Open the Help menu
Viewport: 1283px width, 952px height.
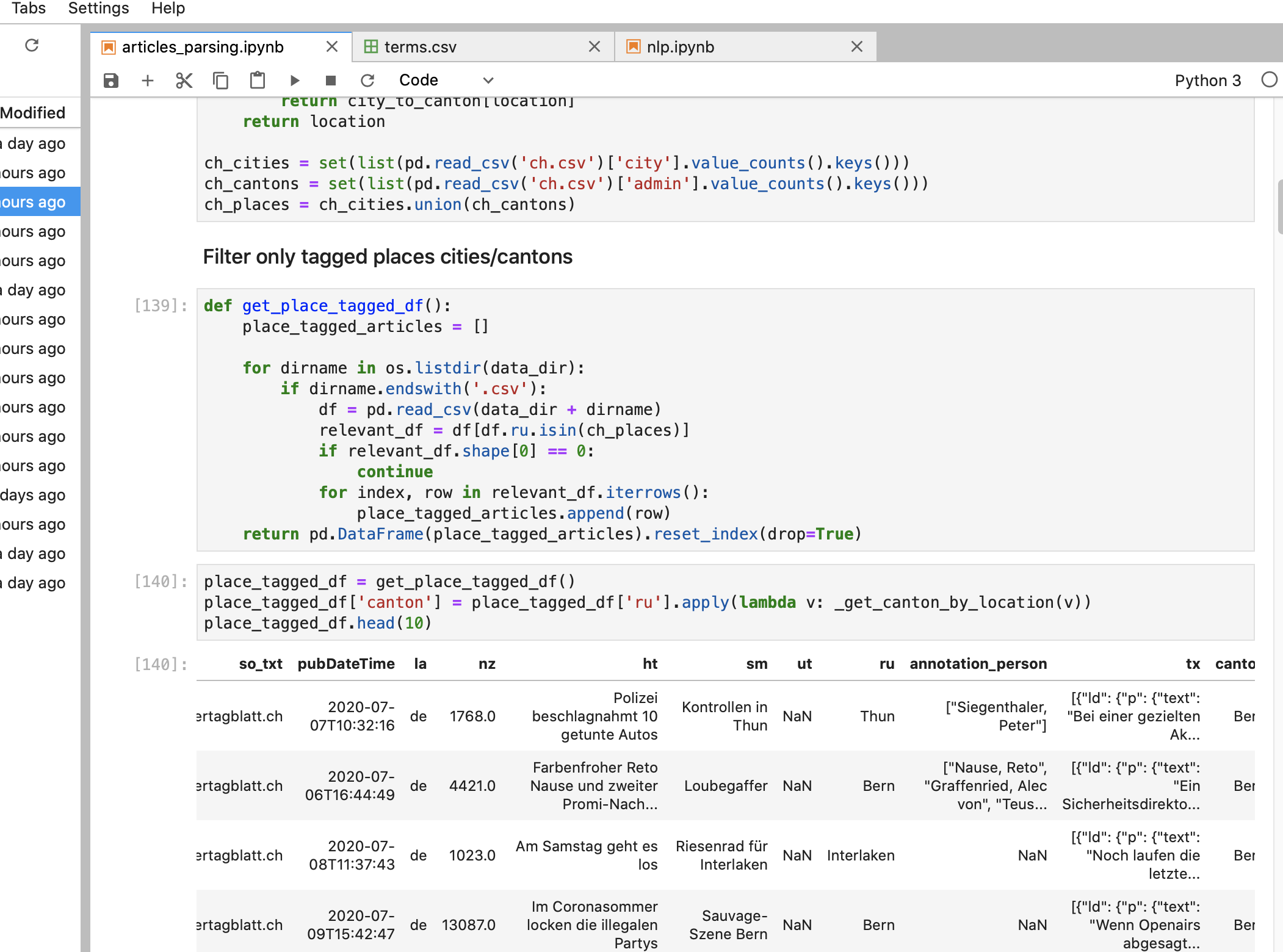pos(168,9)
